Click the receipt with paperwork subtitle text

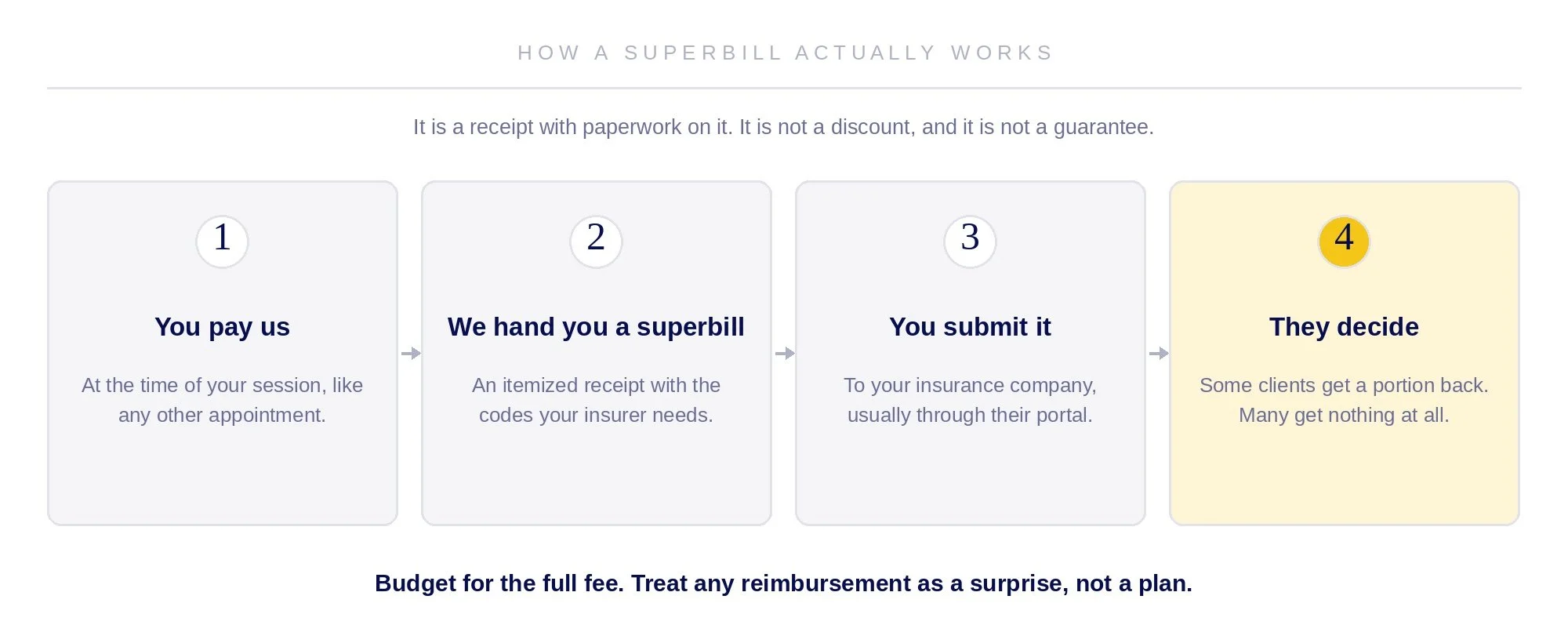(783, 127)
